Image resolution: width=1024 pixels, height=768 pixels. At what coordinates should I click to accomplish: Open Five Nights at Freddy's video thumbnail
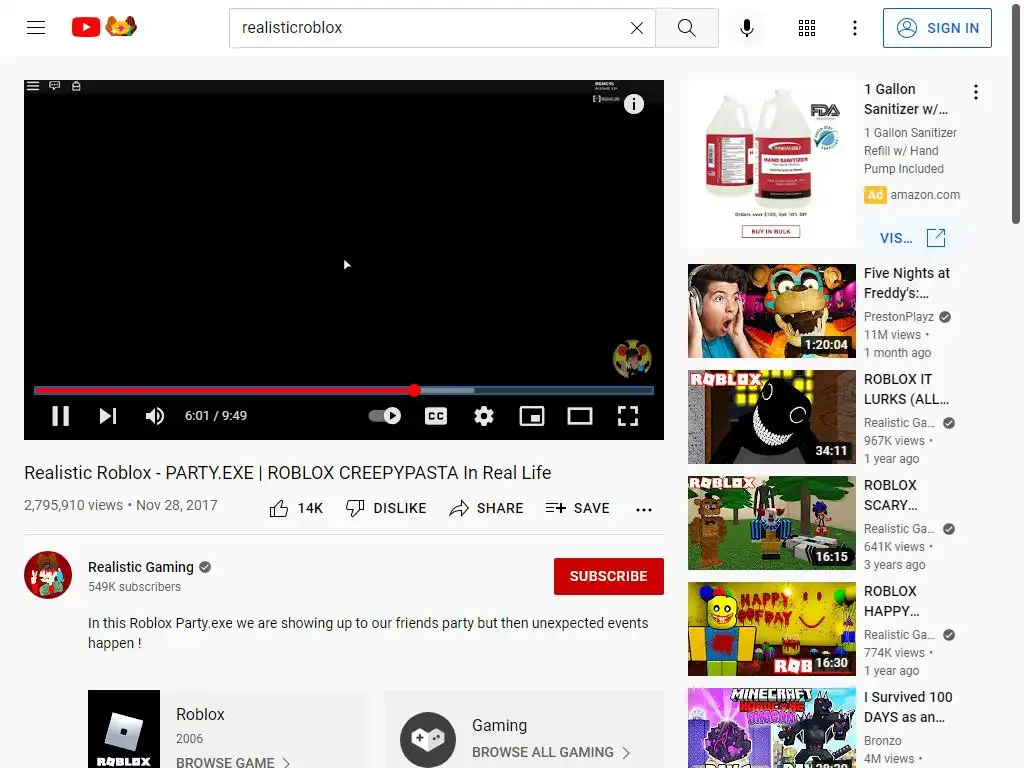pos(771,311)
